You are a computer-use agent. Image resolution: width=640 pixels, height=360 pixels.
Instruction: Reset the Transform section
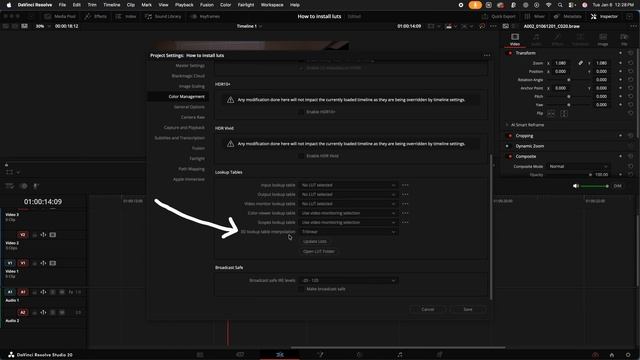tap(631, 53)
